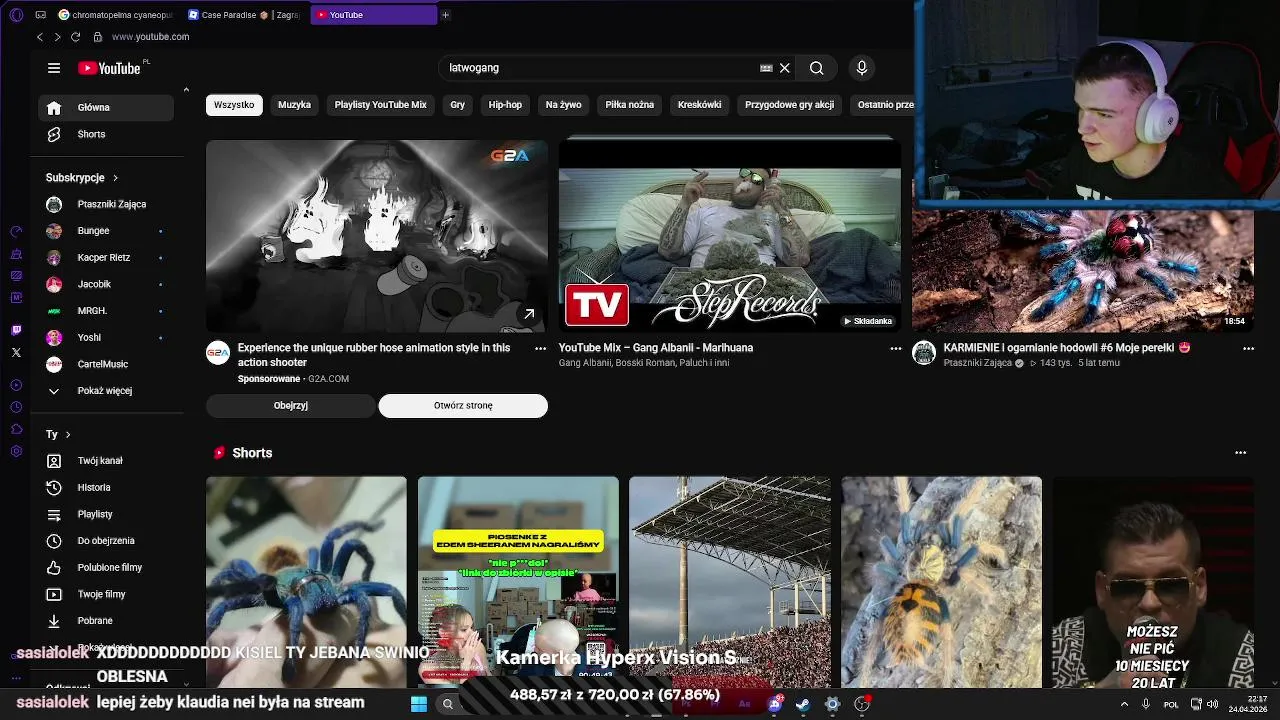Select the Playlisty YouTube Mix chip
Screen dimensions: 1280x720
380,105
